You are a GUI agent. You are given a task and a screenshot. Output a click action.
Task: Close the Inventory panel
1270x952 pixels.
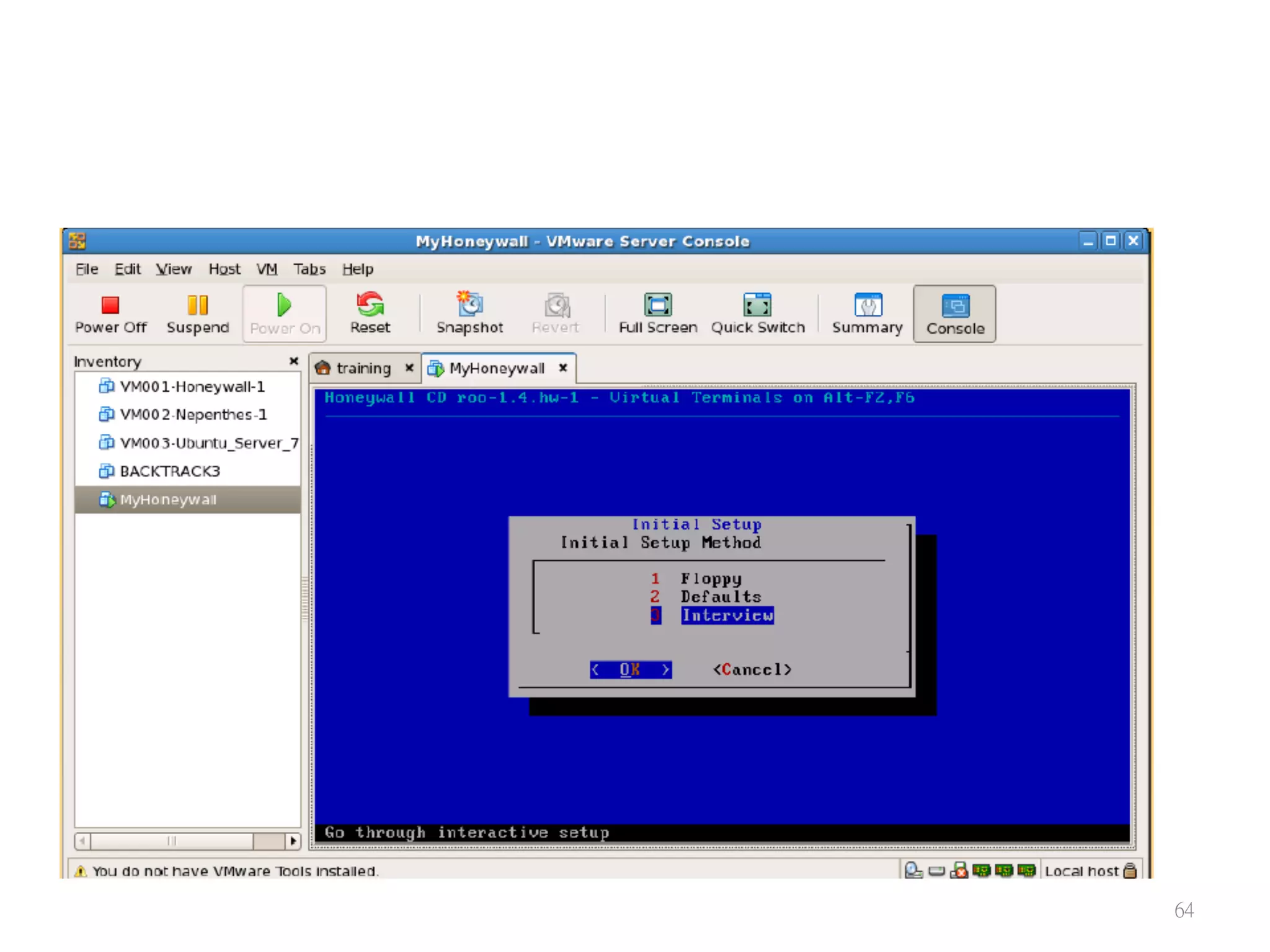click(x=293, y=361)
